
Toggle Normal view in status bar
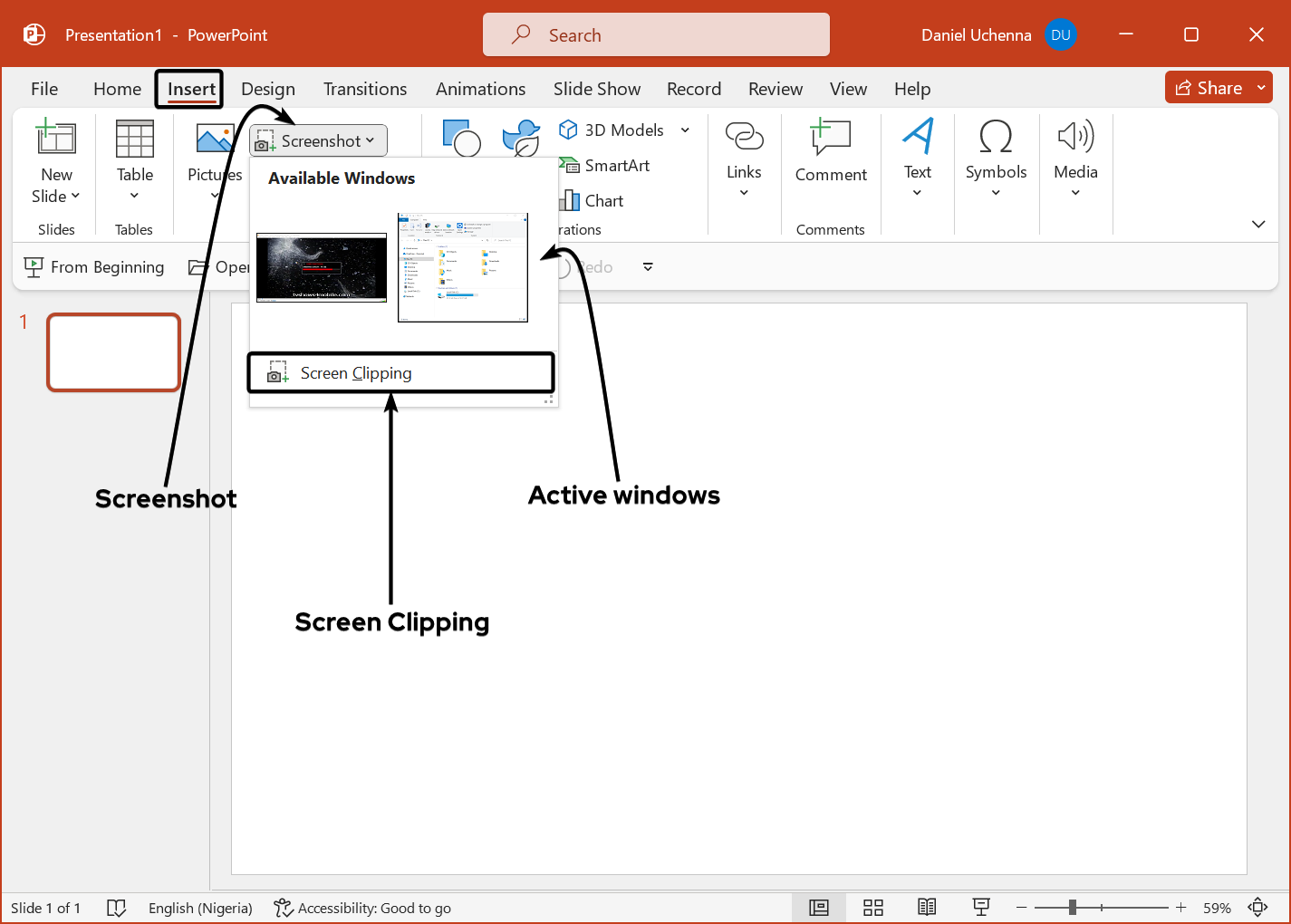pos(819,908)
